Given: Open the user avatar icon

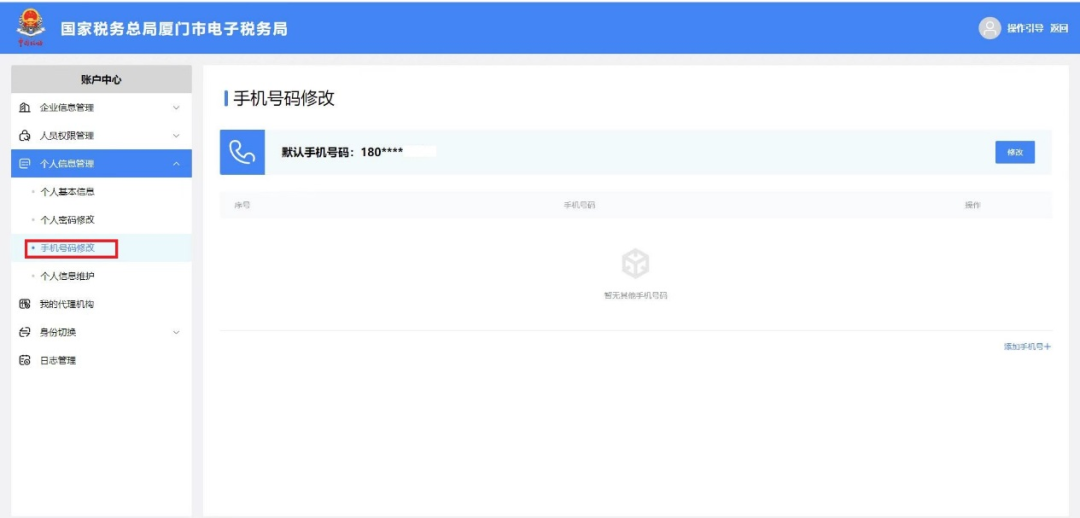Looking at the screenshot, I should click(989, 28).
